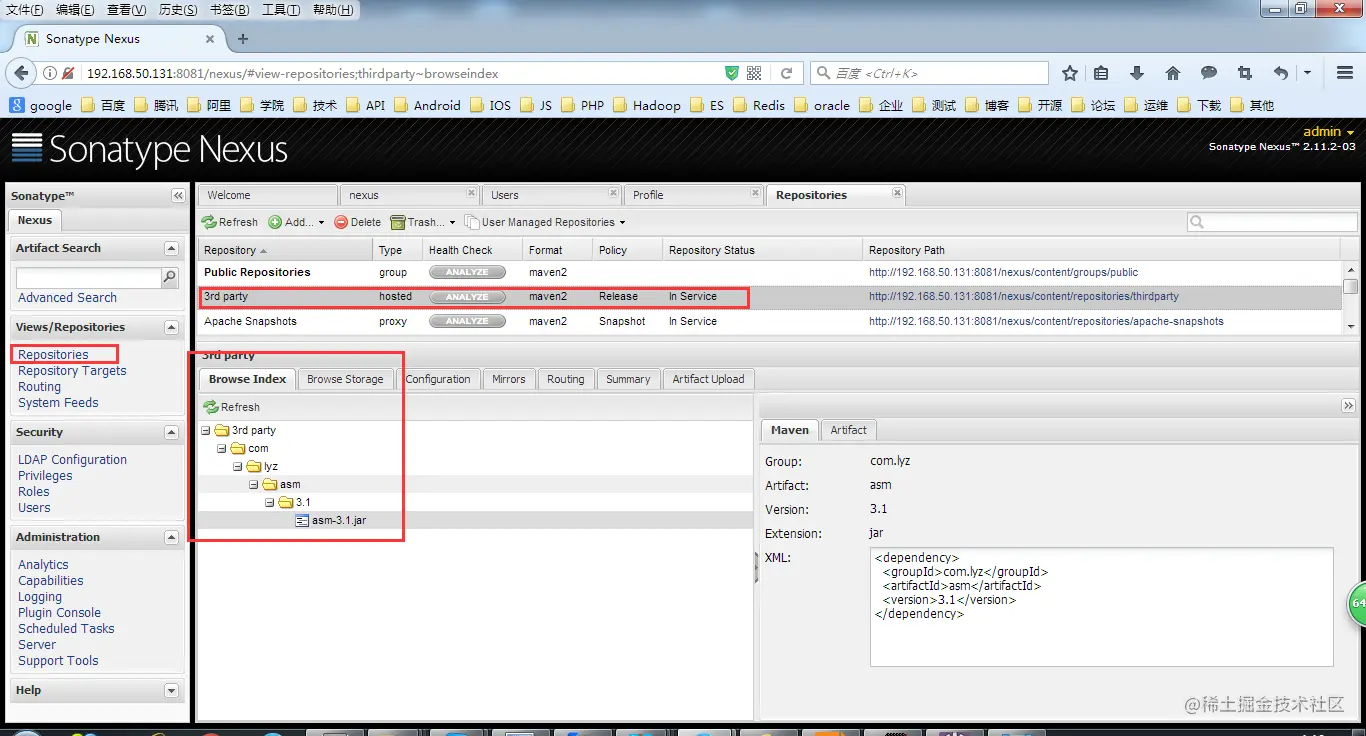
Task: Collapse the asm folder node
Action: [x=254, y=484]
